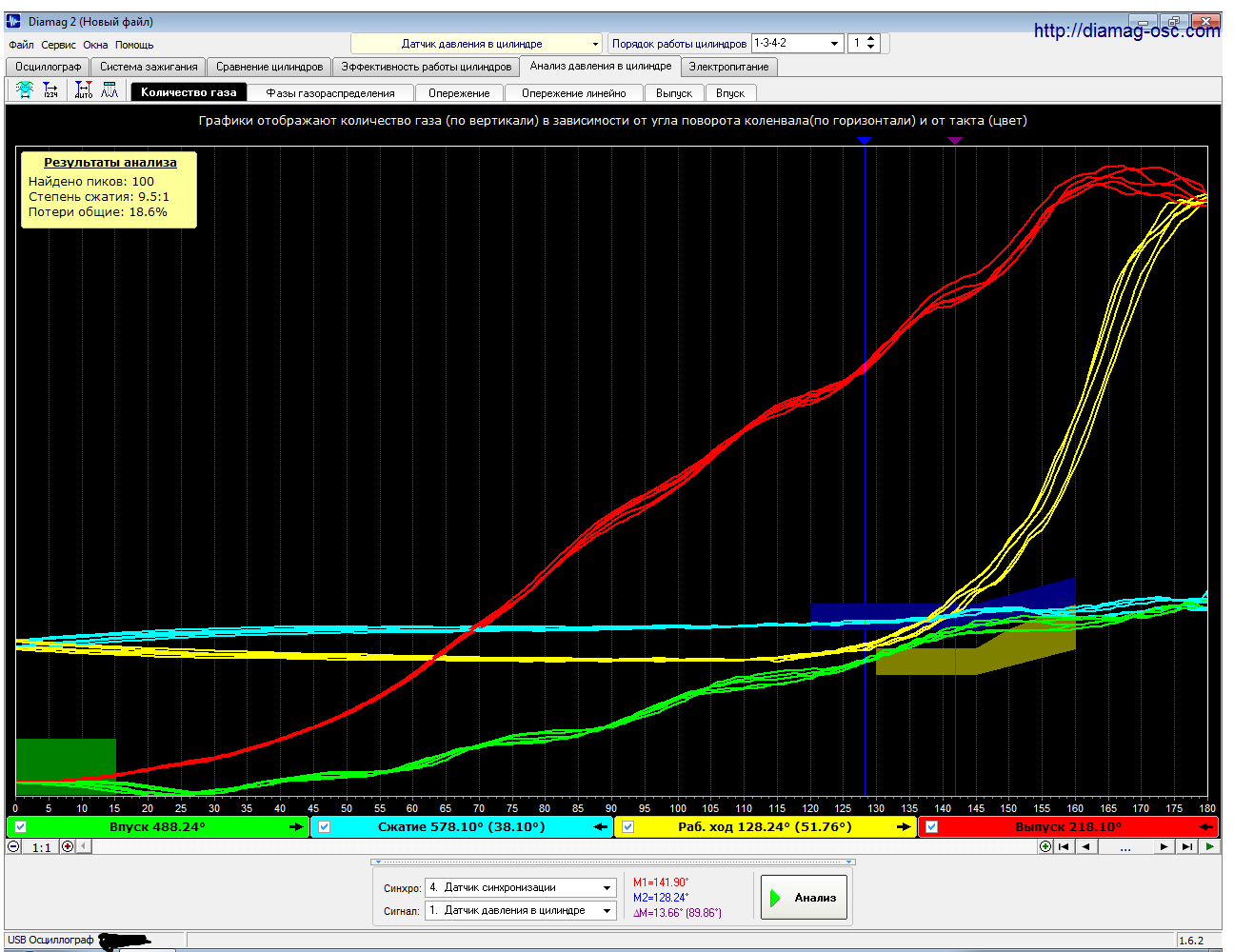
Task: Switch to the Осциллограф tab
Action: point(49,67)
